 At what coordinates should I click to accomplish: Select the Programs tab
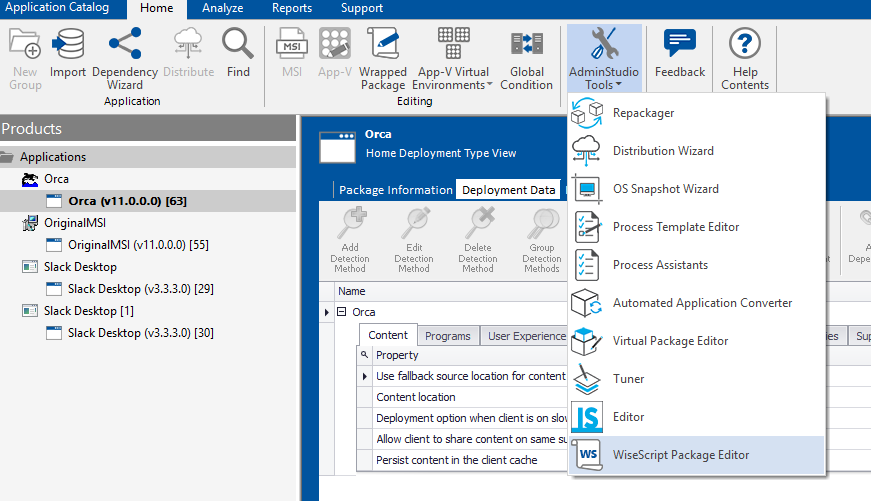(447, 336)
